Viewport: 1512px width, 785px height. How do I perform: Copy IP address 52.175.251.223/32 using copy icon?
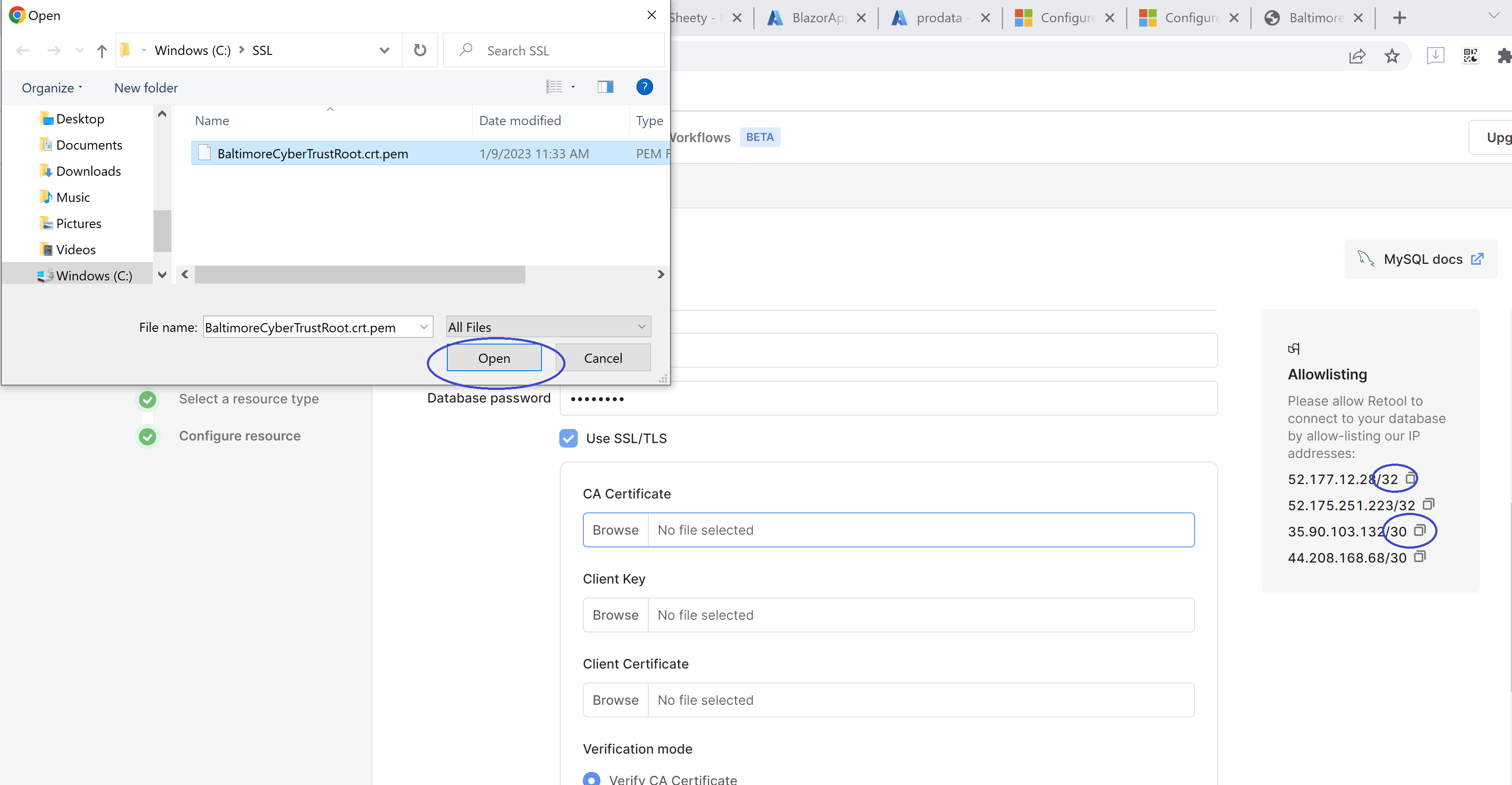pyautogui.click(x=1428, y=504)
